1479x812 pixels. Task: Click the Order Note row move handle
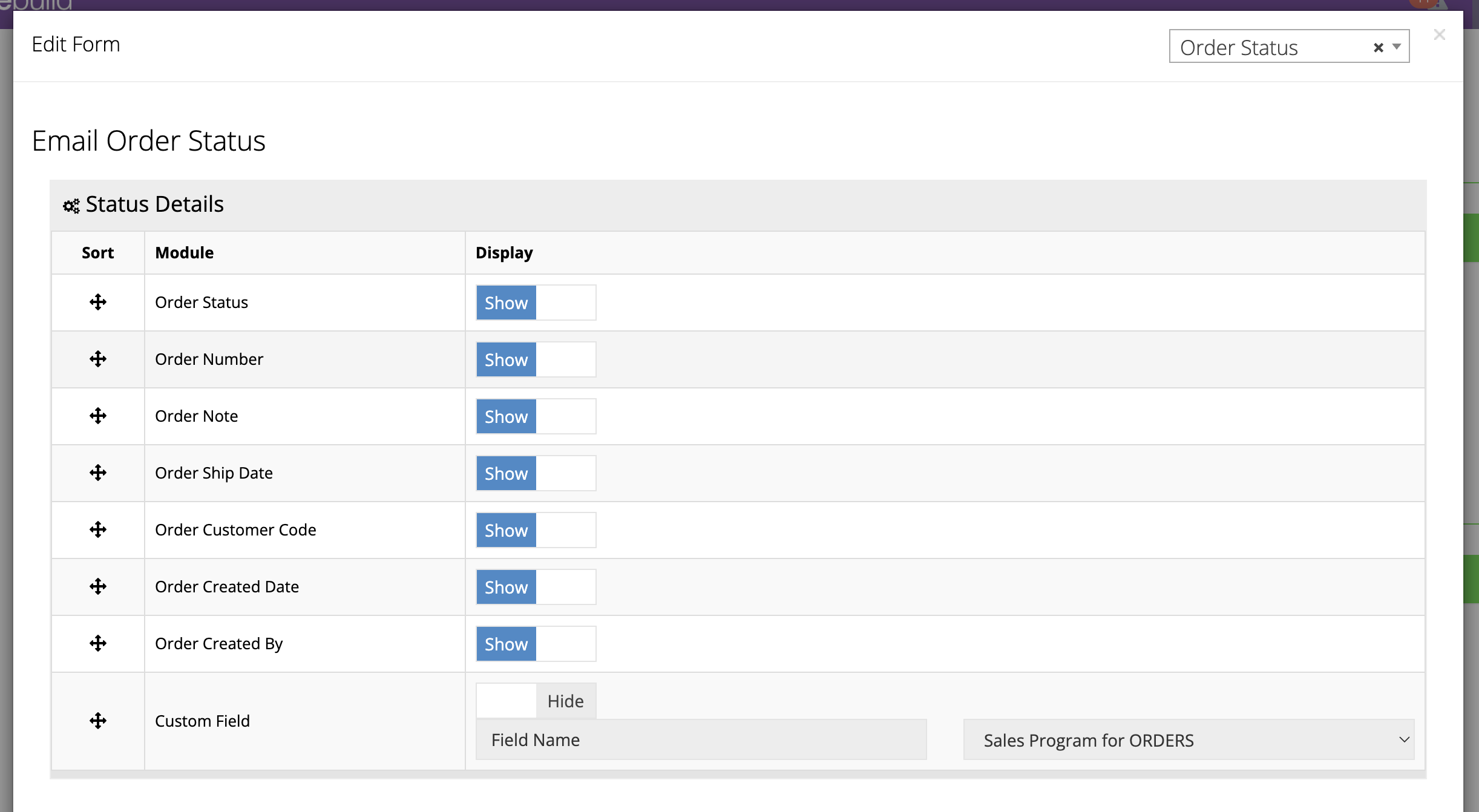pos(98,416)
